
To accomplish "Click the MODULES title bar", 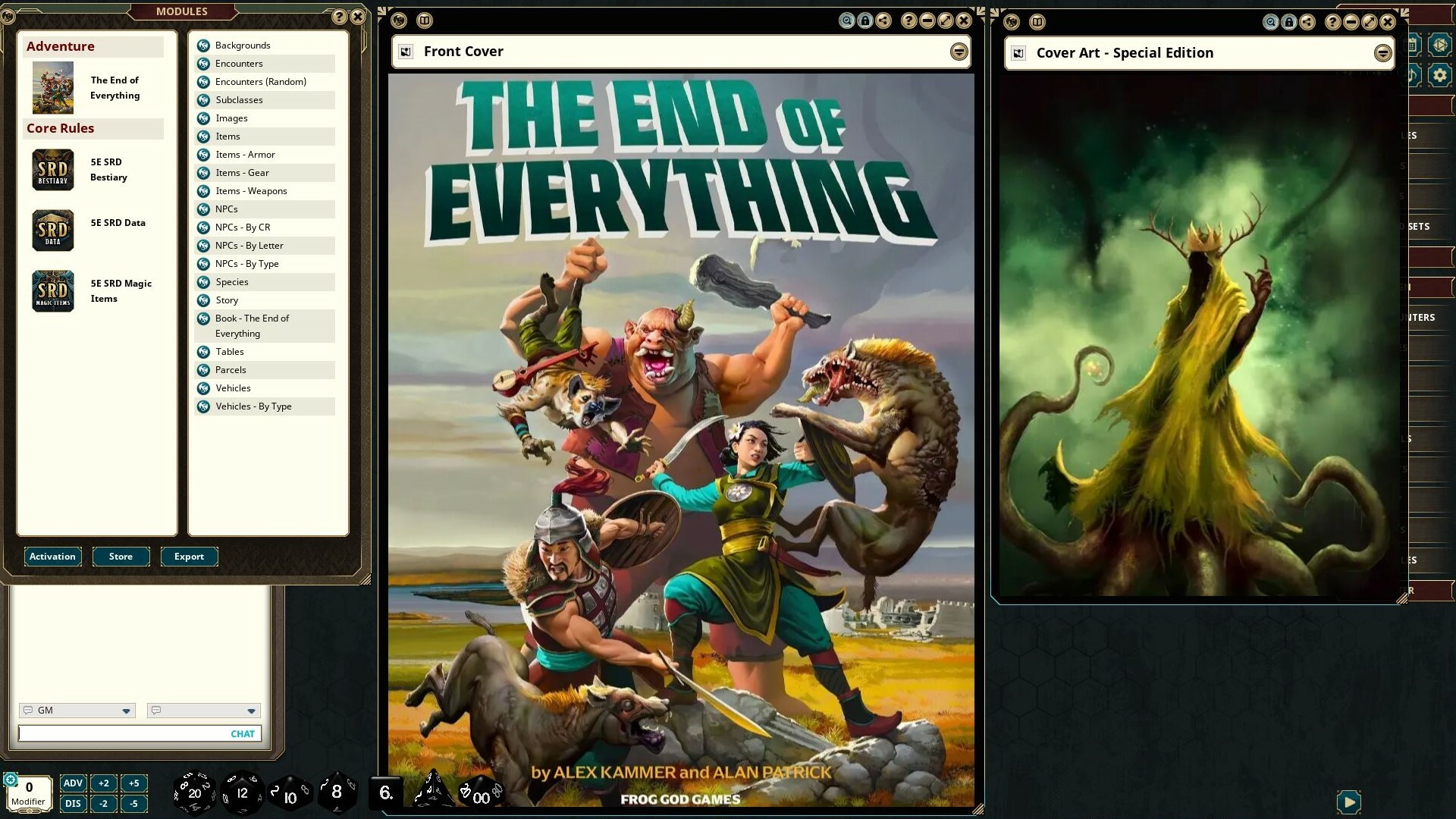I will pos(182,11).
